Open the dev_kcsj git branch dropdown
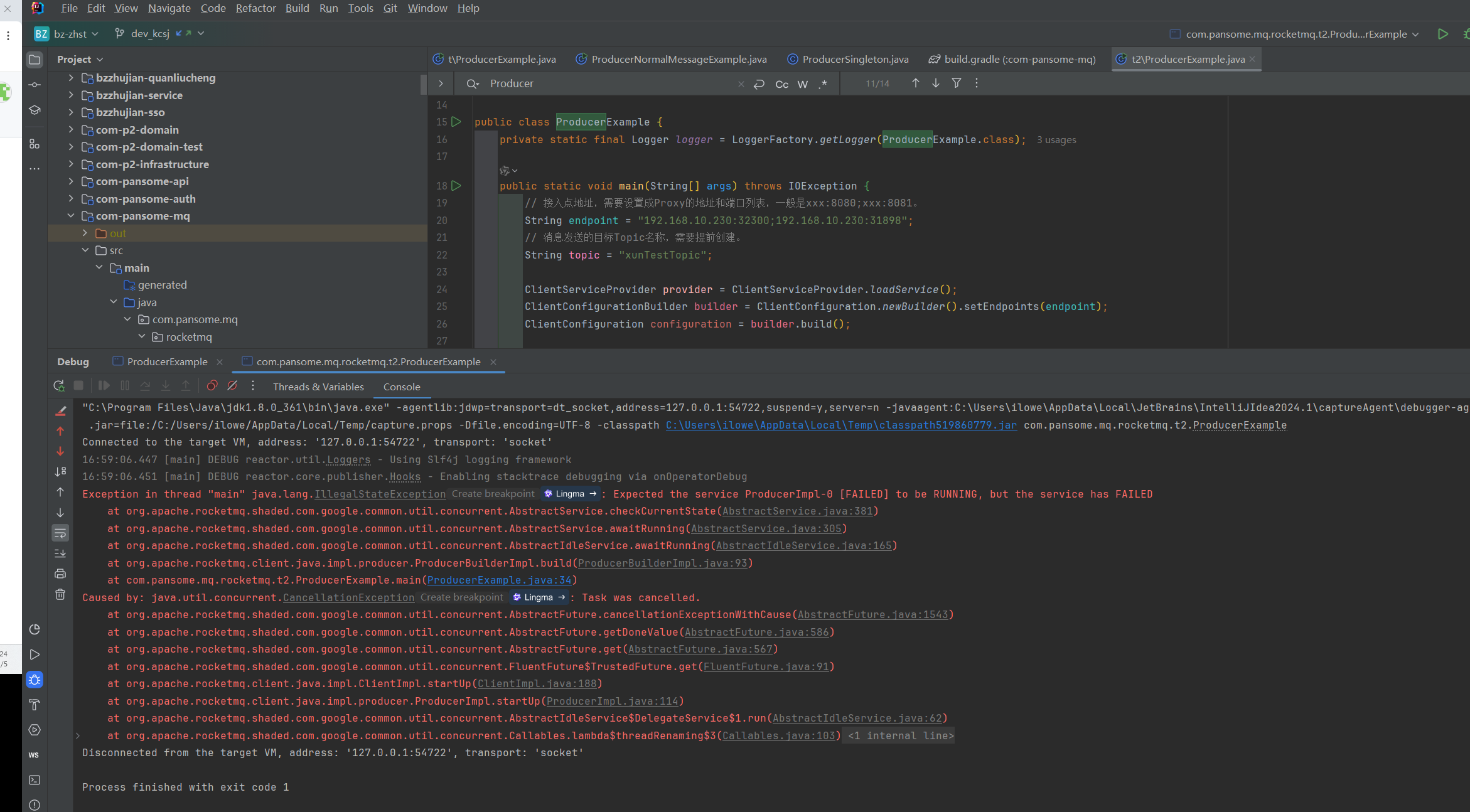The image size is (1470, 812). (x=160, y=34)
